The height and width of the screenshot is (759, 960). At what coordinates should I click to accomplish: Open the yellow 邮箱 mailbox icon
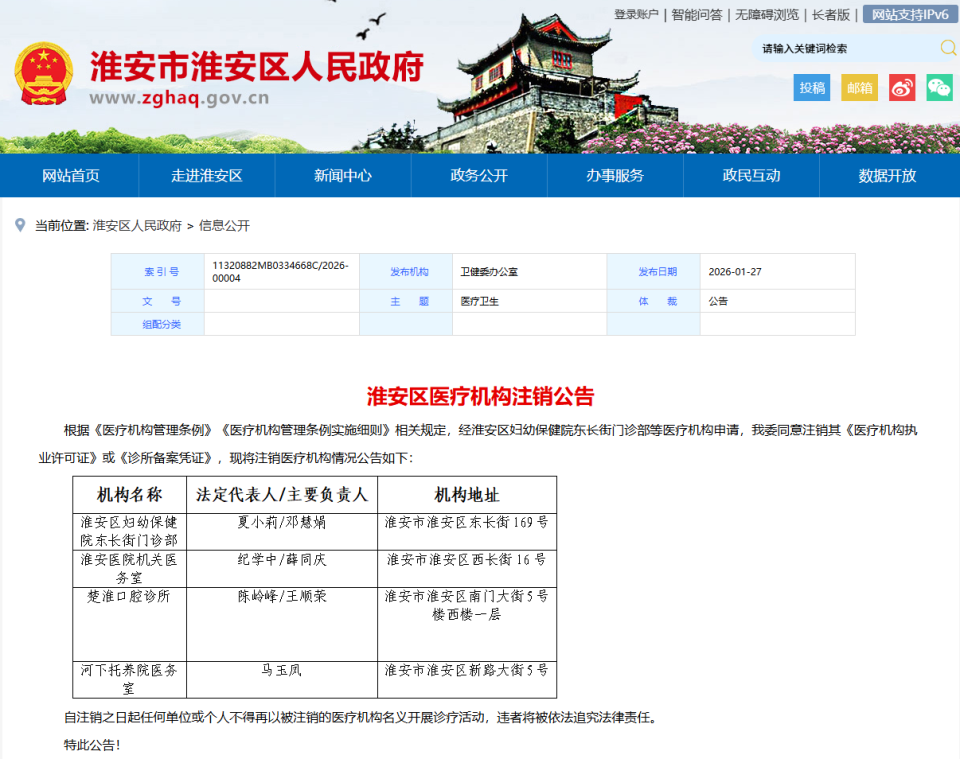[858, 88]
